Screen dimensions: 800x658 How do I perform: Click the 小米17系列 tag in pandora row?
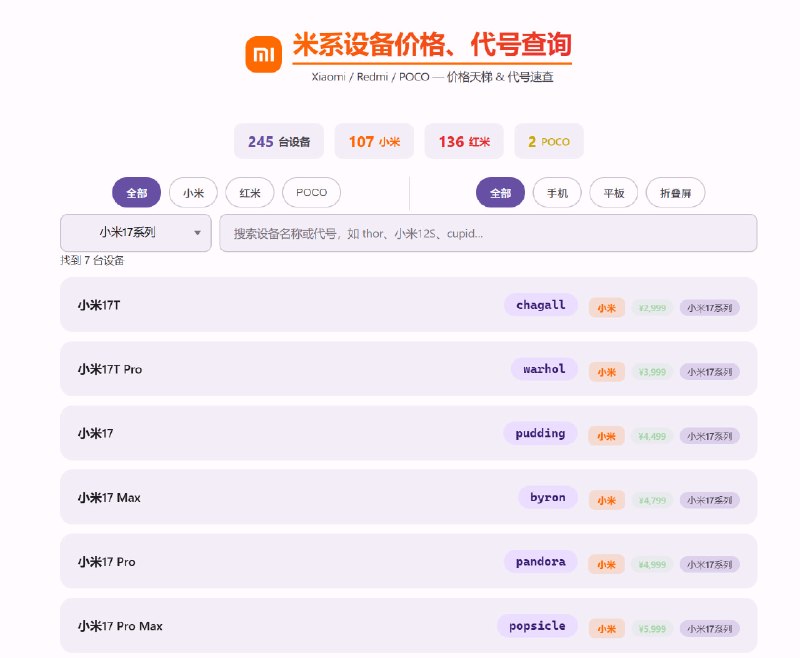coord(710,565)
